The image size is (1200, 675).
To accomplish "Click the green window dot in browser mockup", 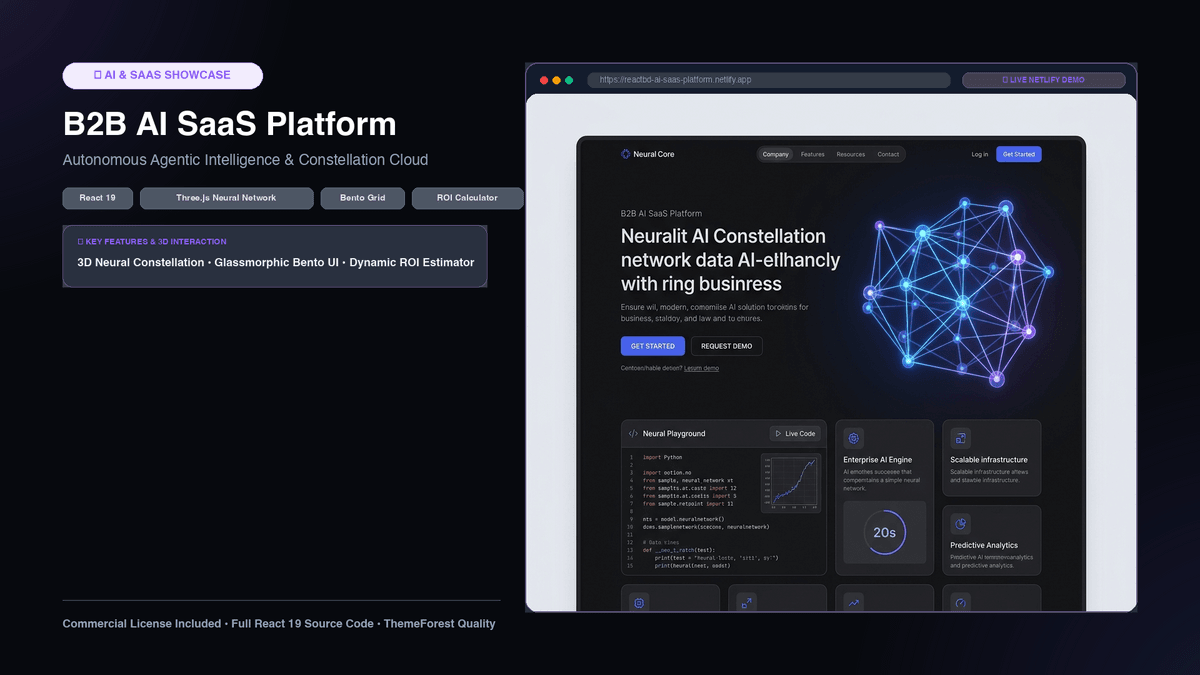I will tap(569, 80).
